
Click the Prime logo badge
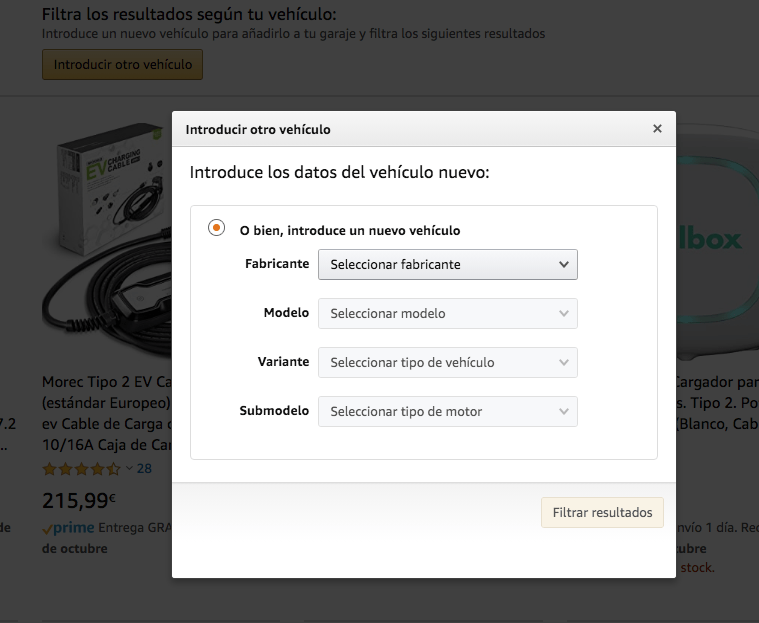click(68, 528)
